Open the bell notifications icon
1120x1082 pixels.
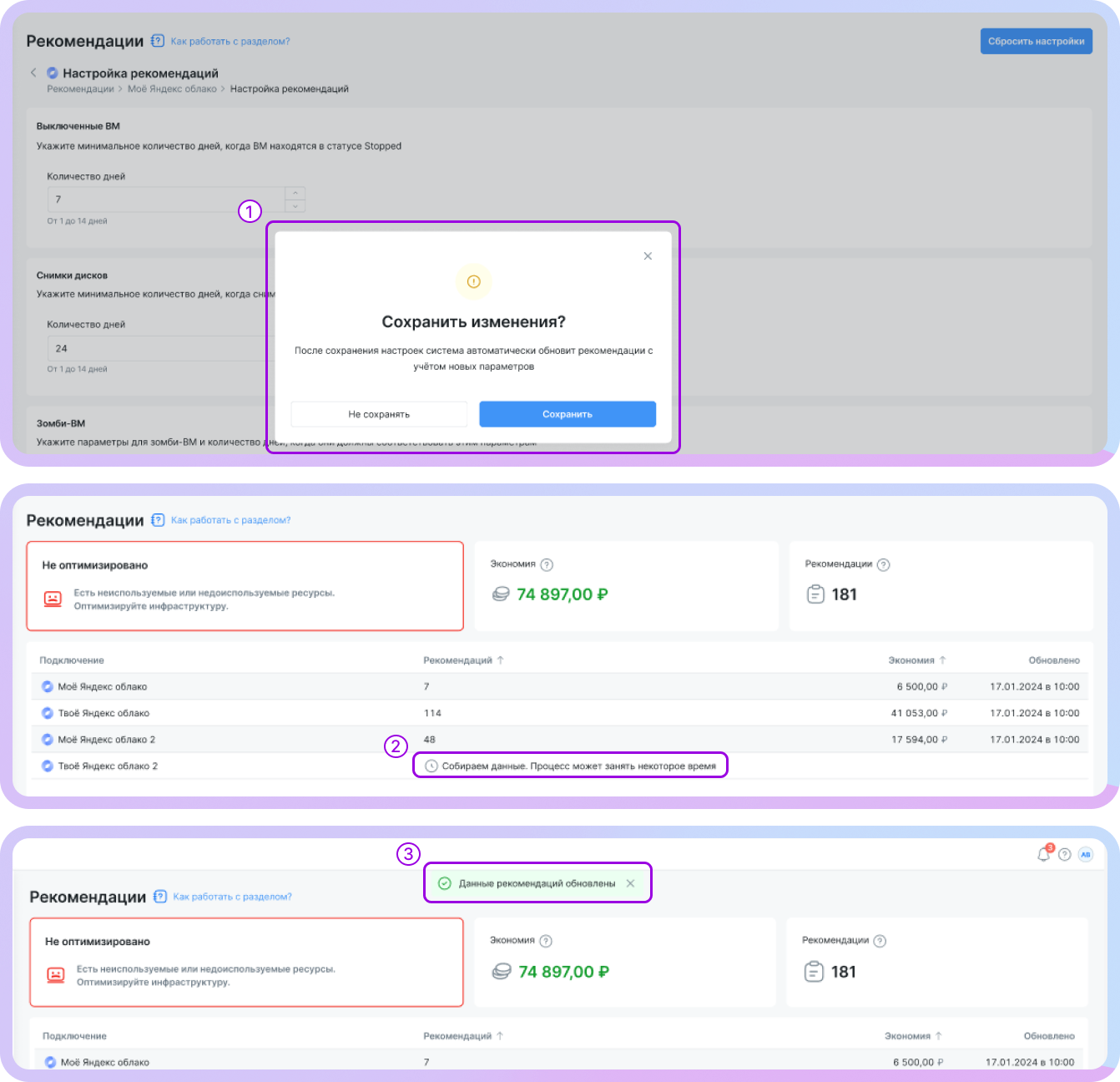[x=1043, y=854]
